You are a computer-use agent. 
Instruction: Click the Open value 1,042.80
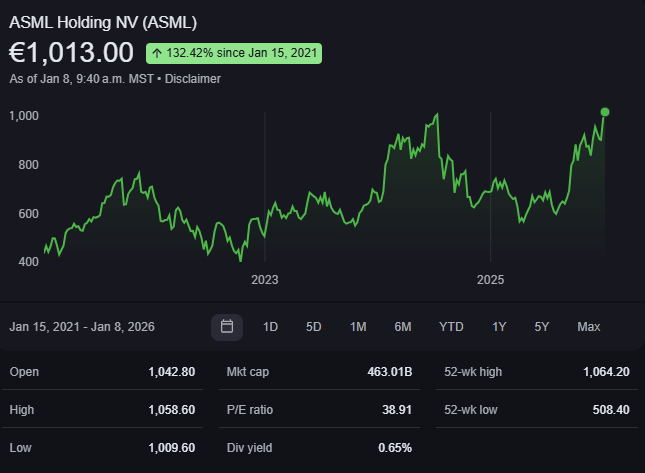[172, 372]
